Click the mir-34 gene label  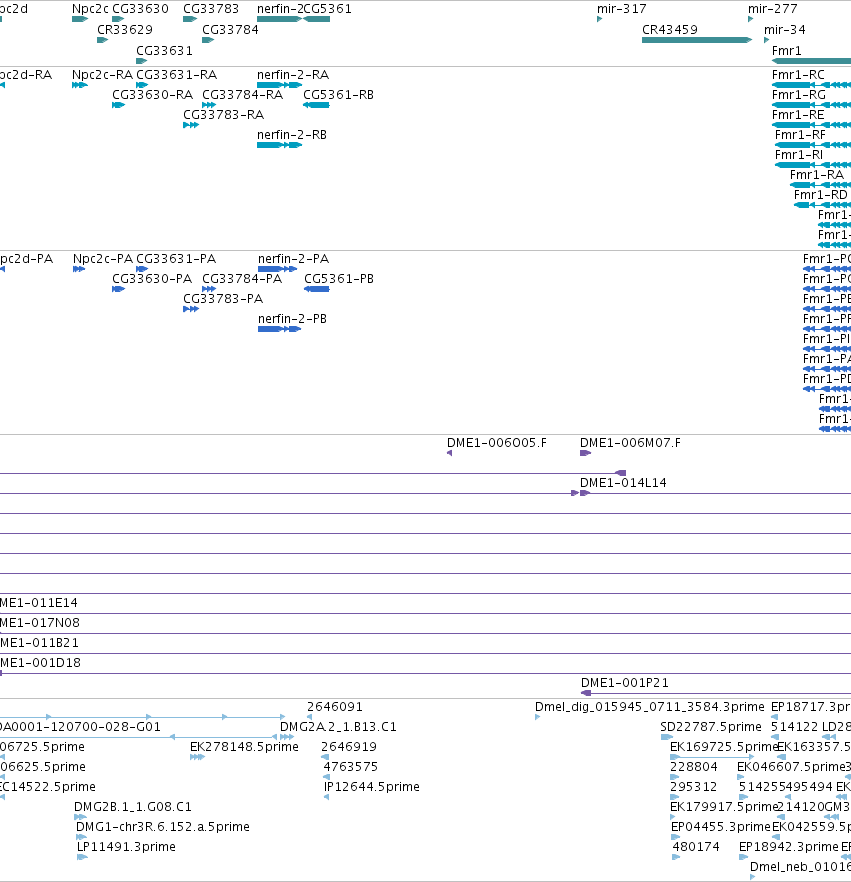point(785,30)
